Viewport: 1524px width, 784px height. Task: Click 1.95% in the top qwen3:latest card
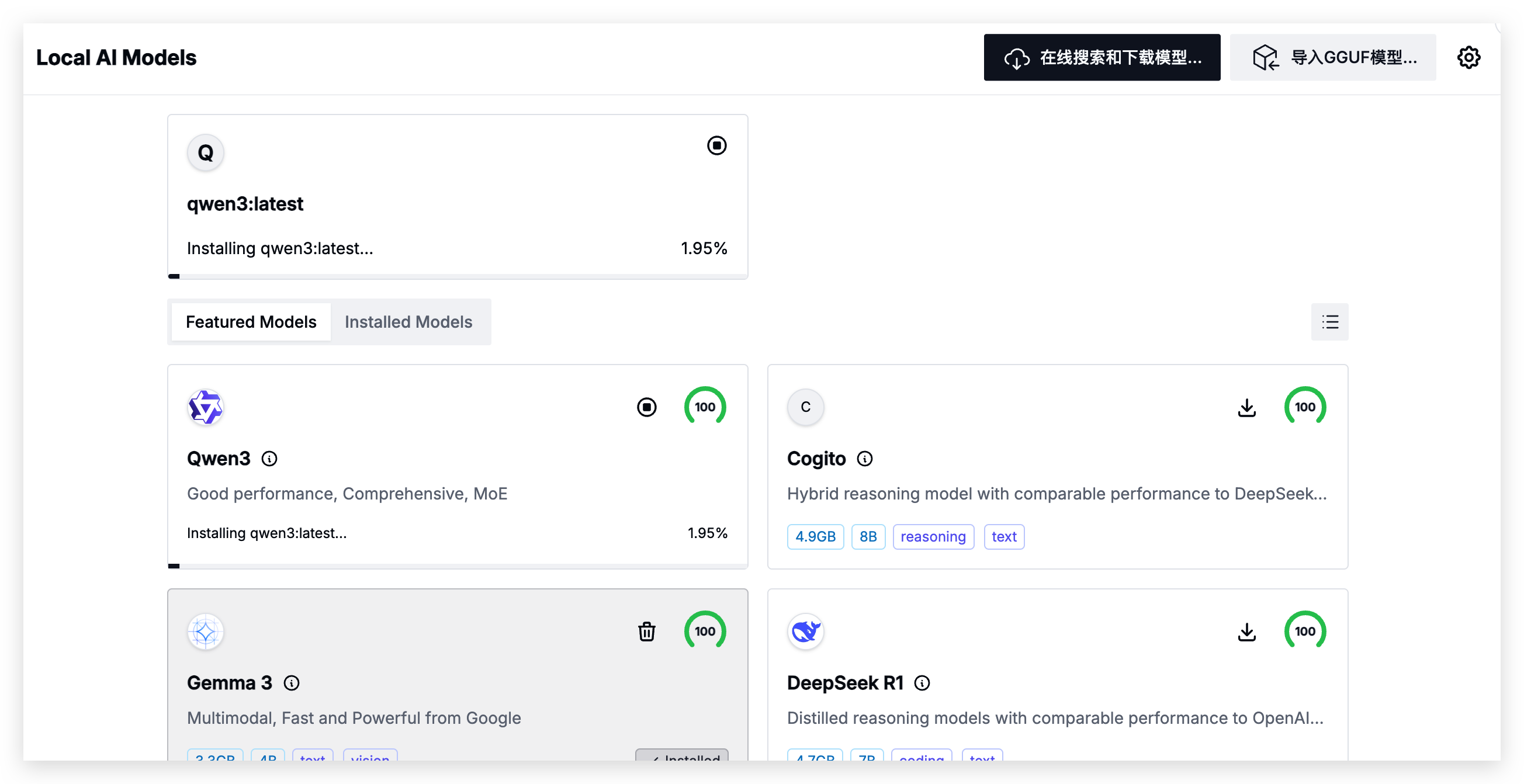[x=704, y=248]
